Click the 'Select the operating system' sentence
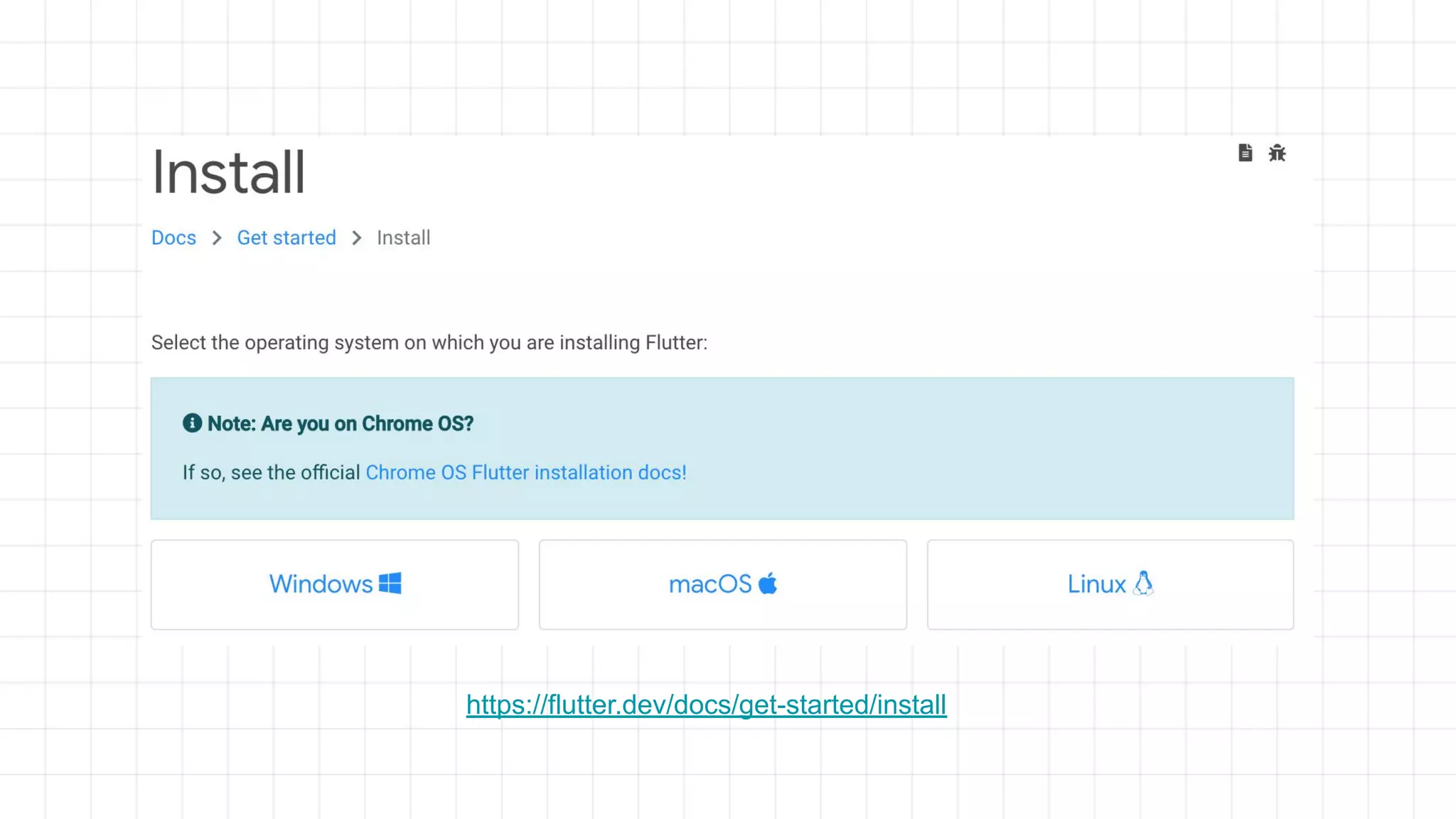1456x819 pixels. pos(429,343)
